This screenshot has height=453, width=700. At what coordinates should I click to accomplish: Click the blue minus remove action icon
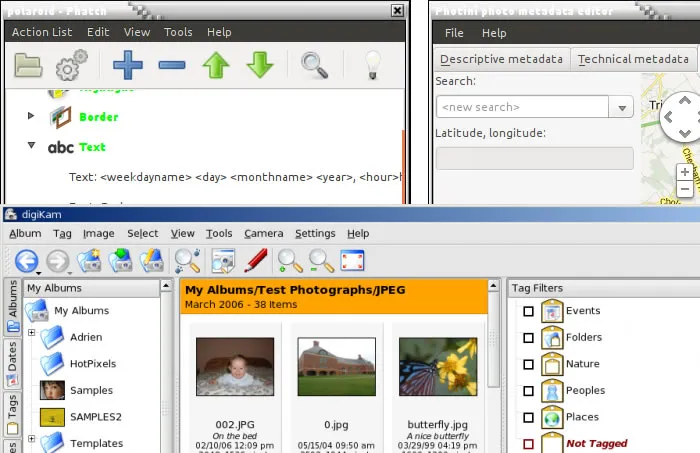click(172, 66)
